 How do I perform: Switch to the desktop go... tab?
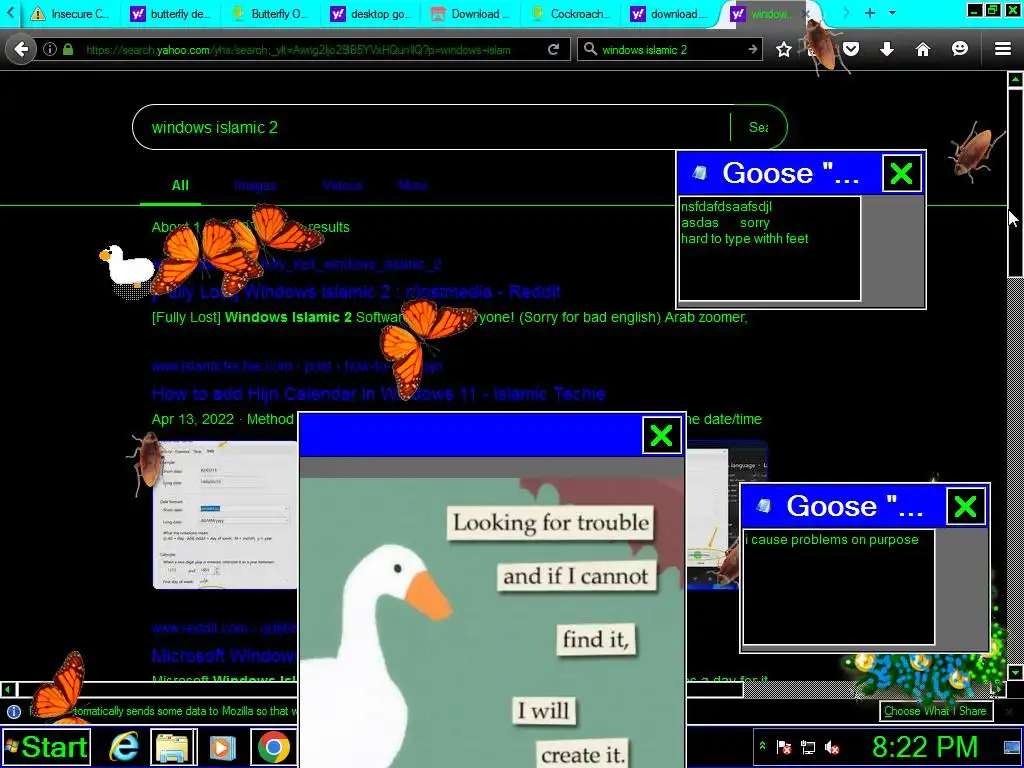pos(370,14)
